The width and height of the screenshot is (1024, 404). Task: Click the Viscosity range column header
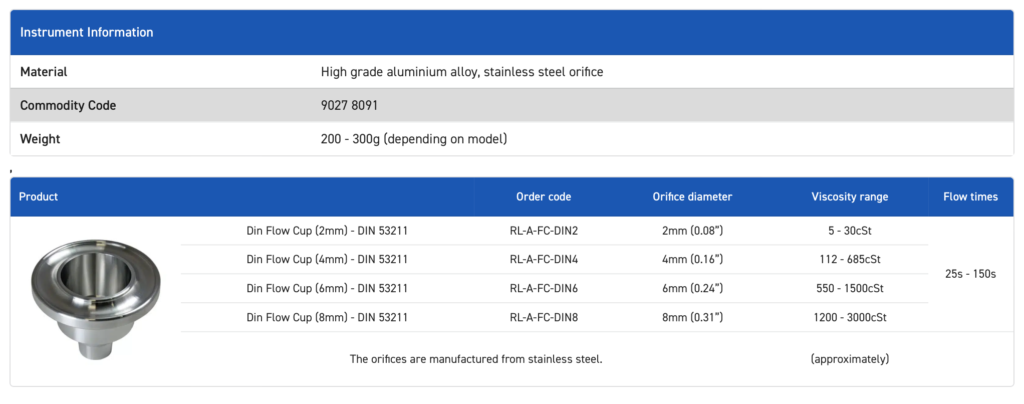[850, 197]
